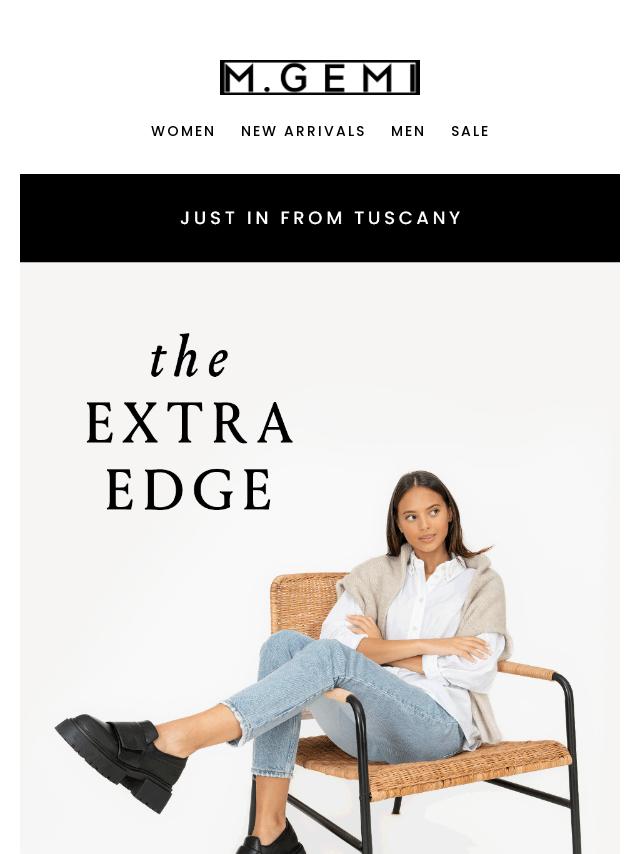This screenshot has width=640, height=854.
Task: Click the black loafer at the bottom edge
Action: (x=271, y=841)
